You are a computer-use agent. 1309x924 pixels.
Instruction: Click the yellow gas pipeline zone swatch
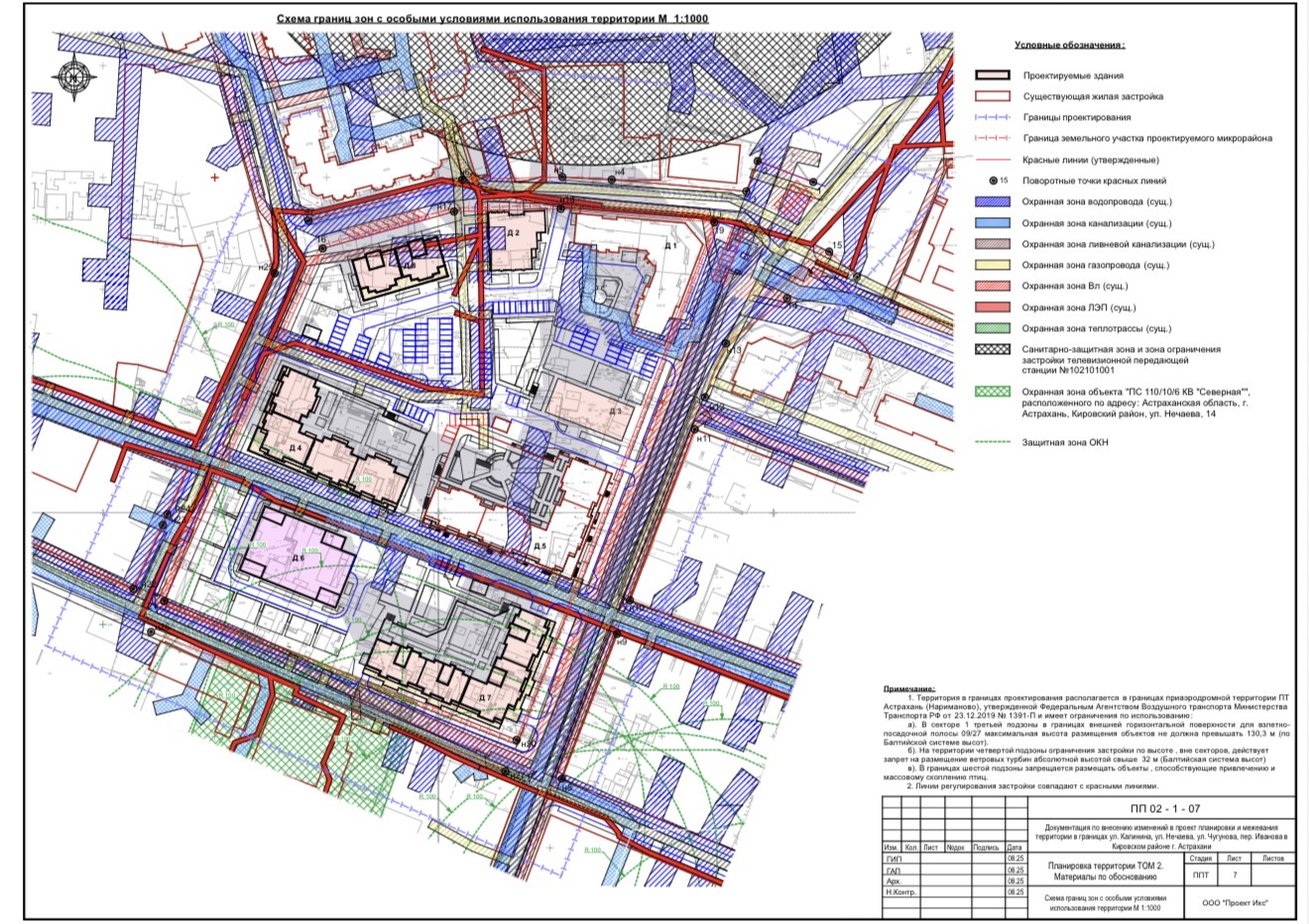993,265
